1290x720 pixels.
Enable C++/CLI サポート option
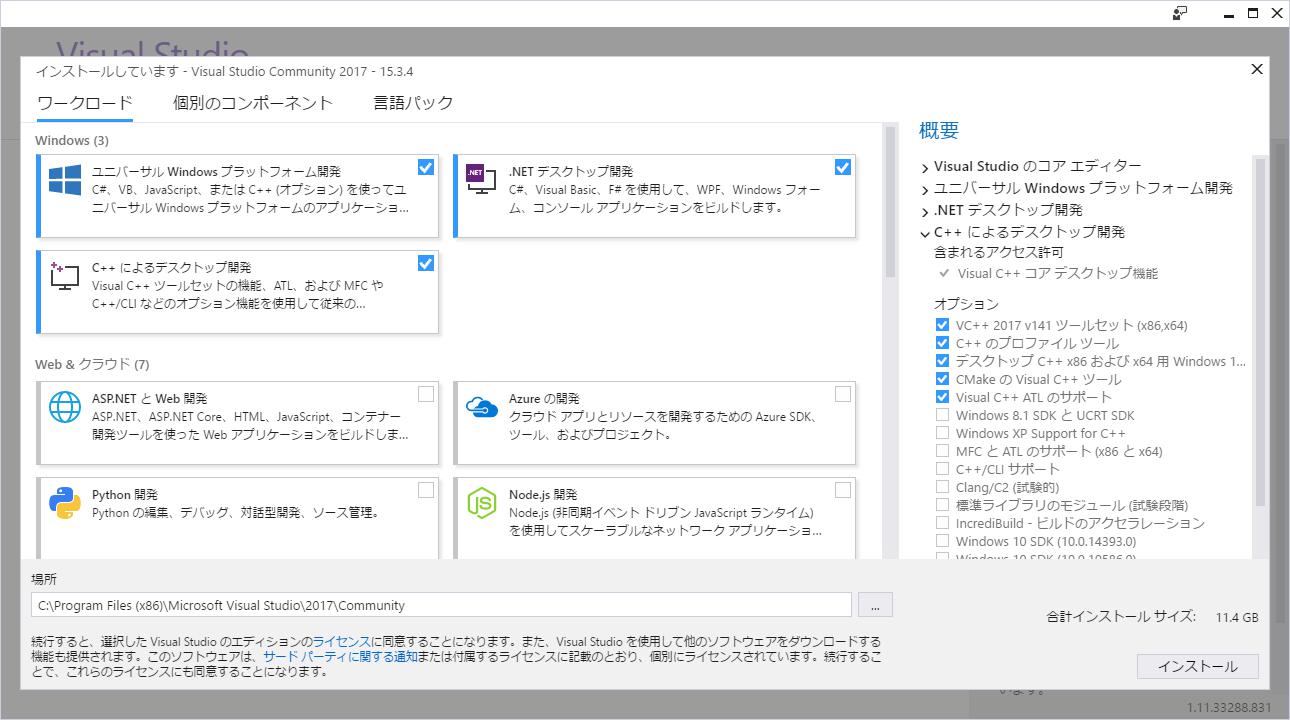click(942, 469)
